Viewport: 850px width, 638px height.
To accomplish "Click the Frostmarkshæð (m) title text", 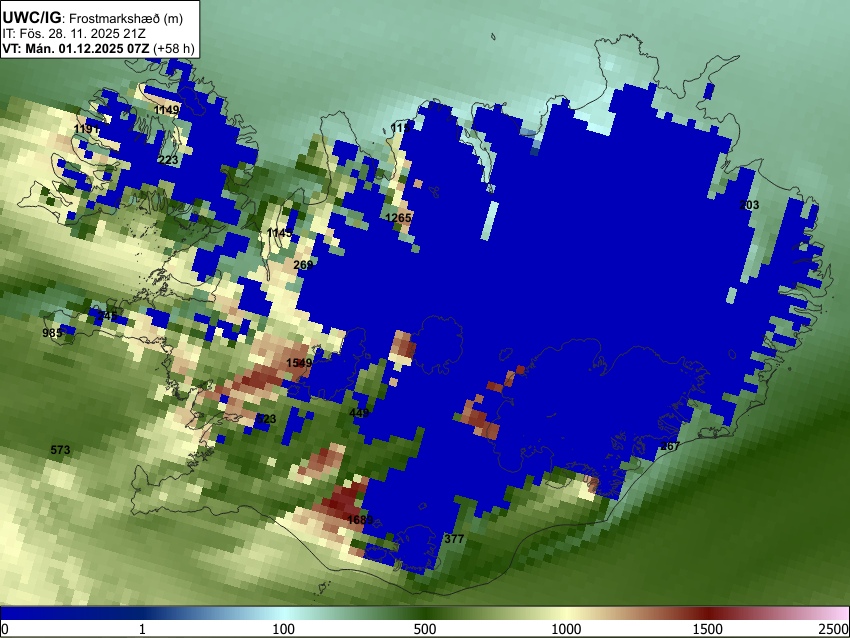I will point(126,18).
